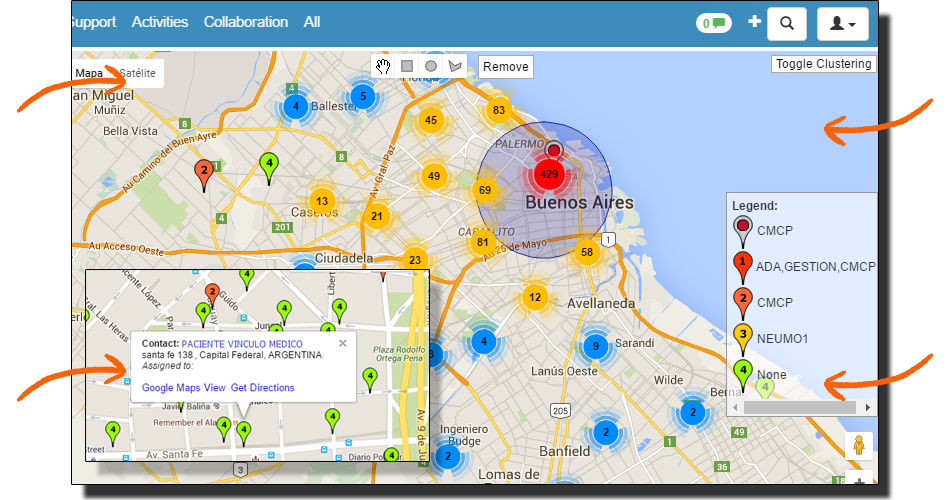This screenshot has width=950, height=500.
Task: Select the circle drawing tool
Action: [x=431, y=66]
